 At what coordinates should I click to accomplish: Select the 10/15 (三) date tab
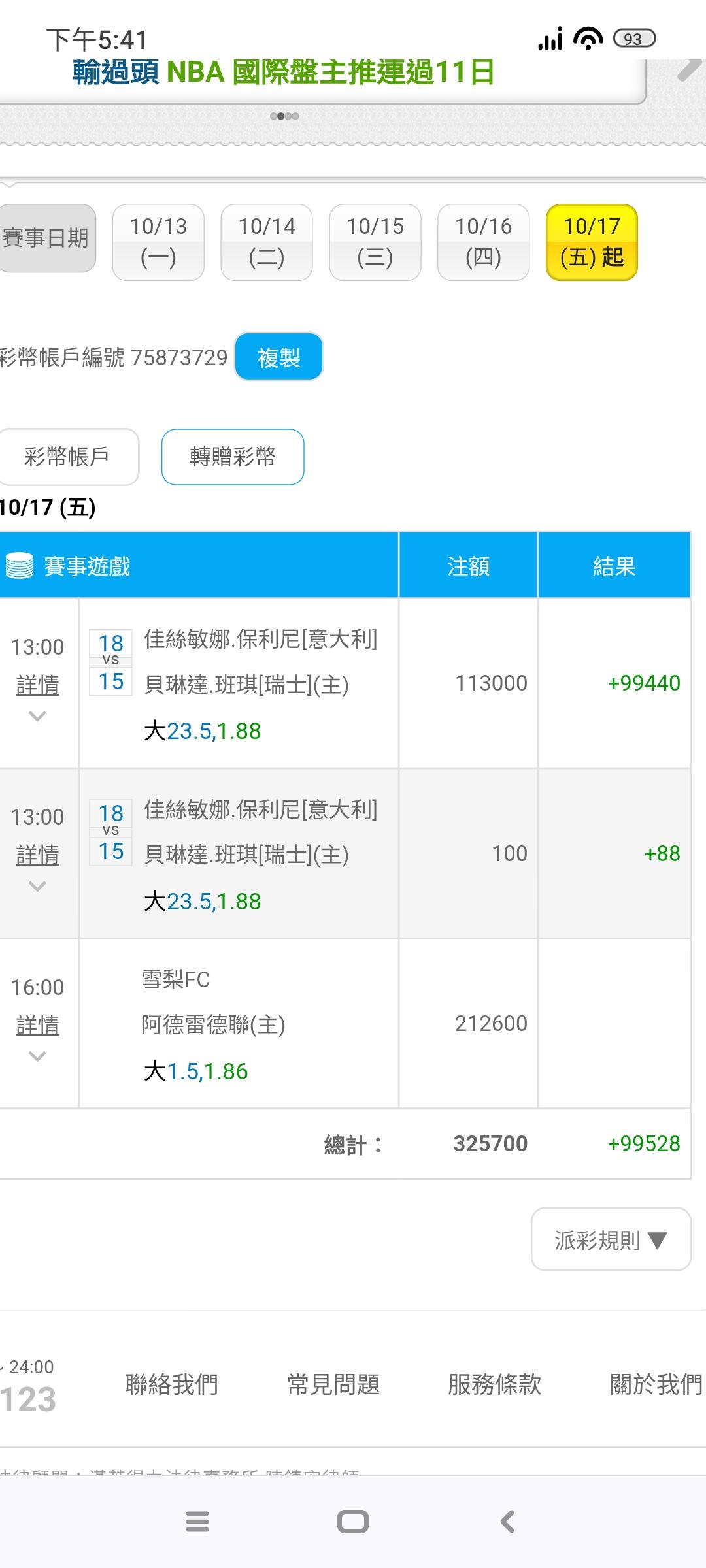coord(375,242)
